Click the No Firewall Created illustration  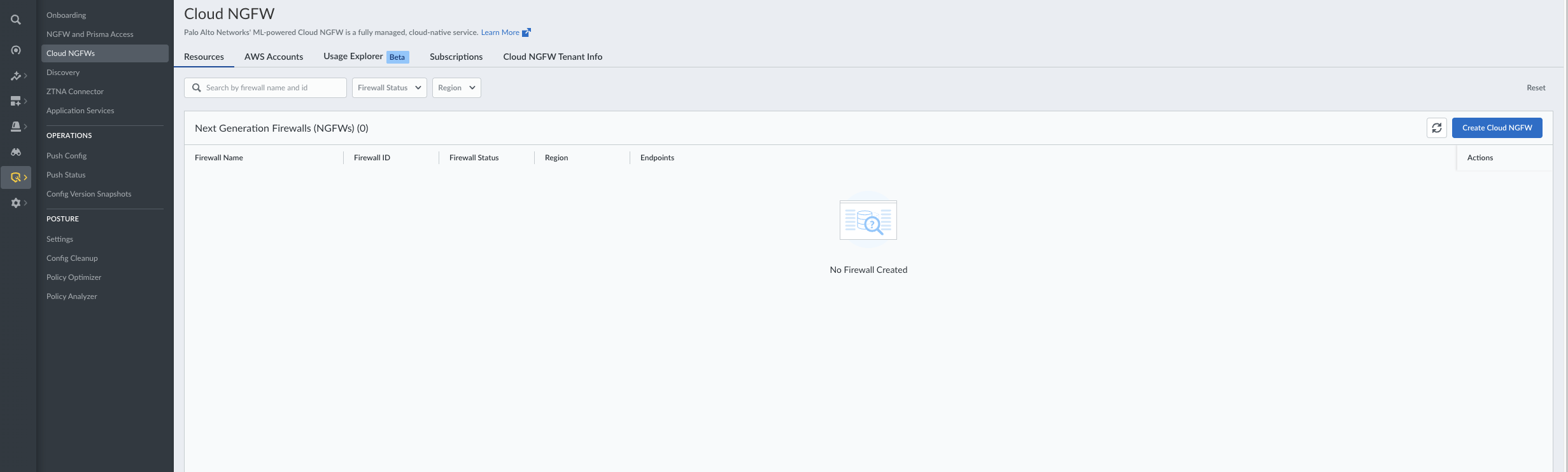[x=868, y=220]
